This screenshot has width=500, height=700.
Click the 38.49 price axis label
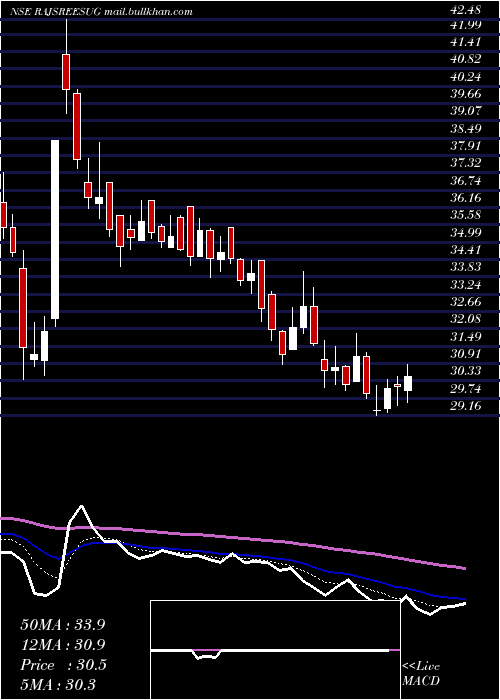pos(465,129)
